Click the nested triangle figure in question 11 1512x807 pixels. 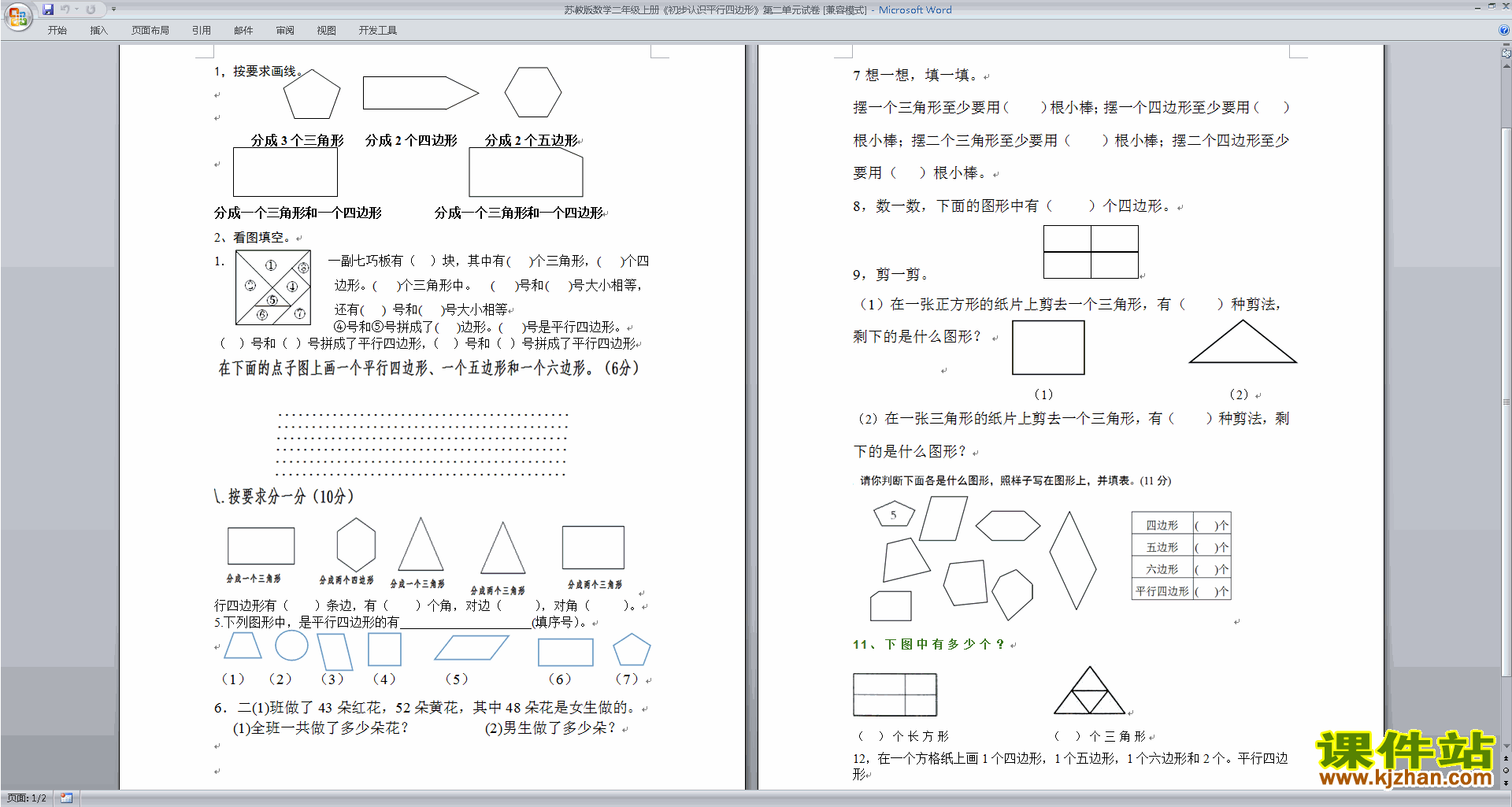click(1089, 690)
